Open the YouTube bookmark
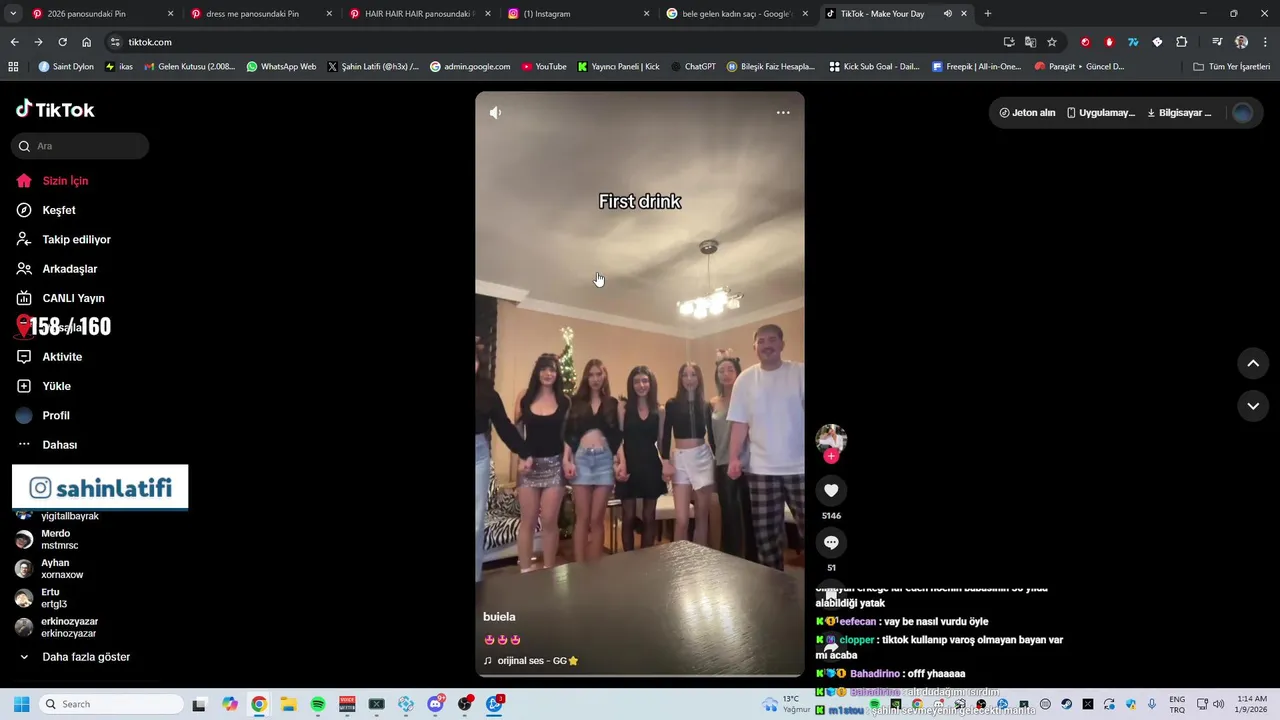The height and width of the screenshot is (720, 1280). coord(544,67)
